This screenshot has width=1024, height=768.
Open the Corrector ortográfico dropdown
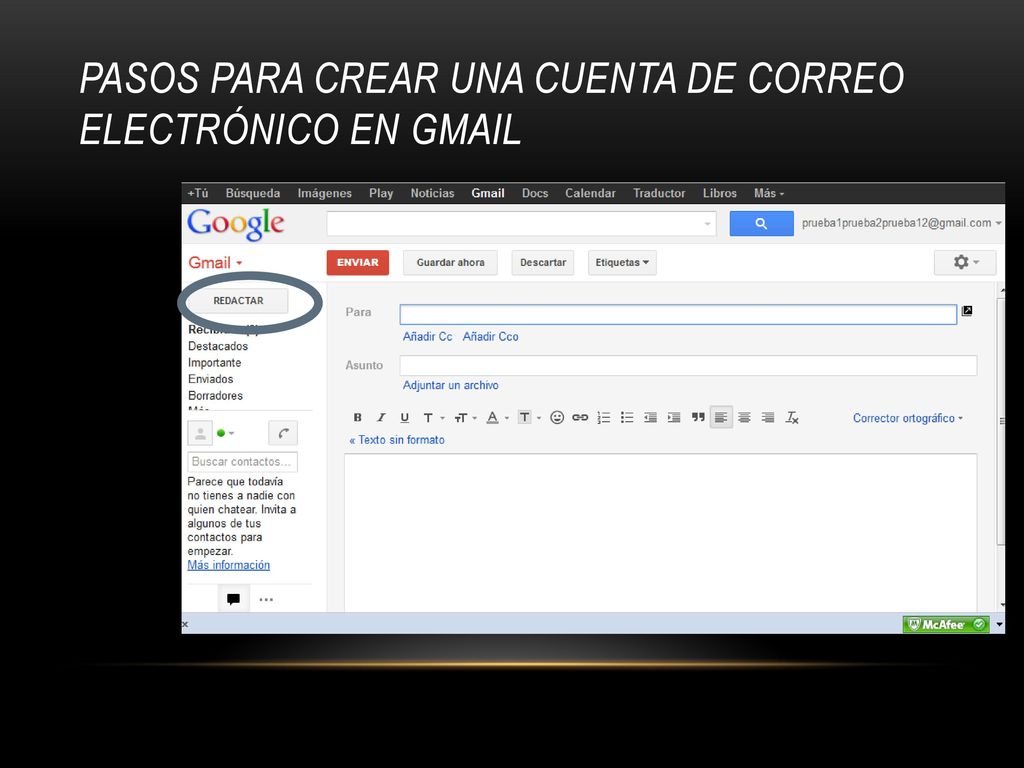click(908, 418)
